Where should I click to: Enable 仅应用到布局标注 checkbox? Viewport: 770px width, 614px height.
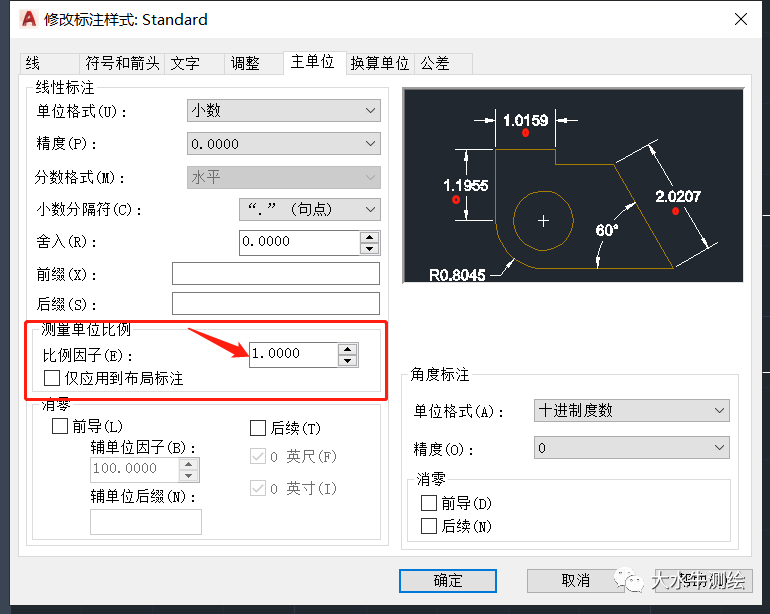(x=52, y=378)
